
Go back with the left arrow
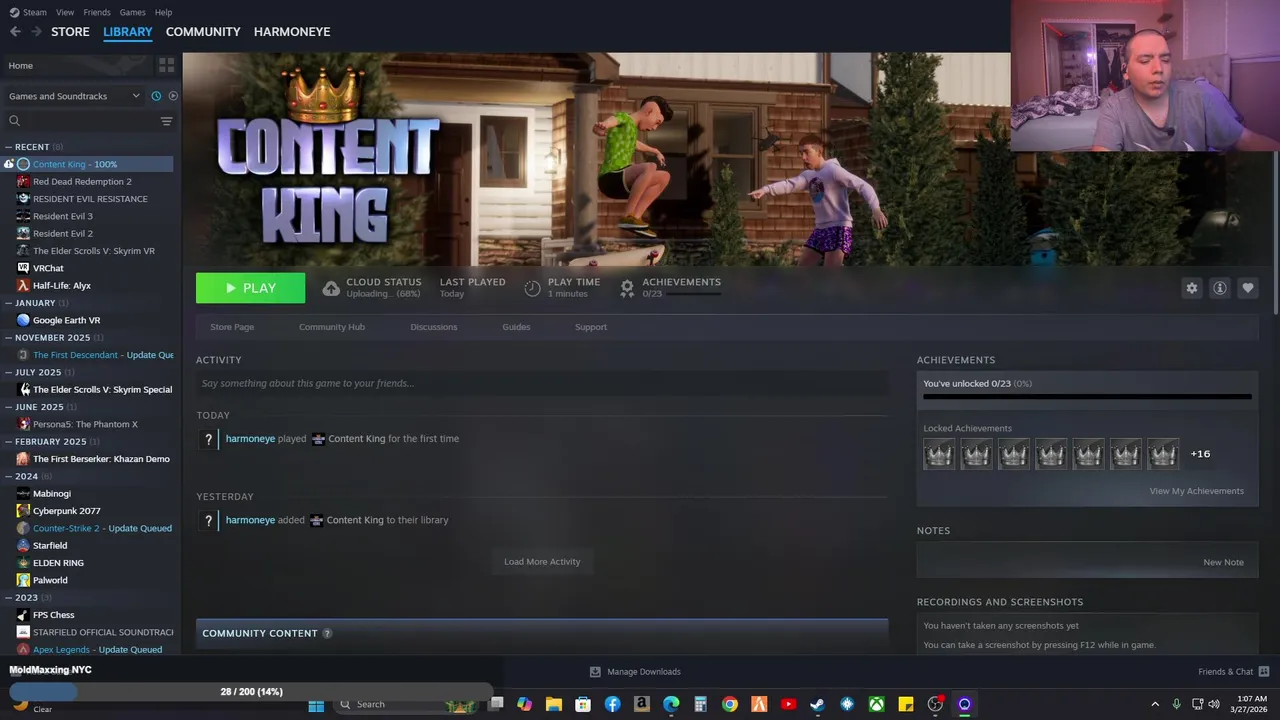(x=15, y=32)
